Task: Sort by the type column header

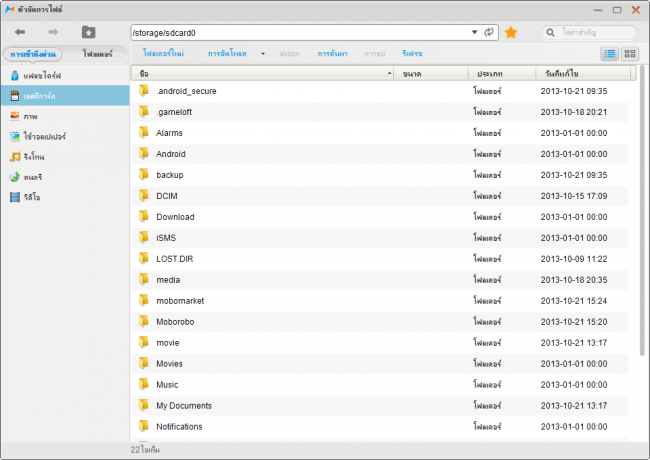Action: 502,74
